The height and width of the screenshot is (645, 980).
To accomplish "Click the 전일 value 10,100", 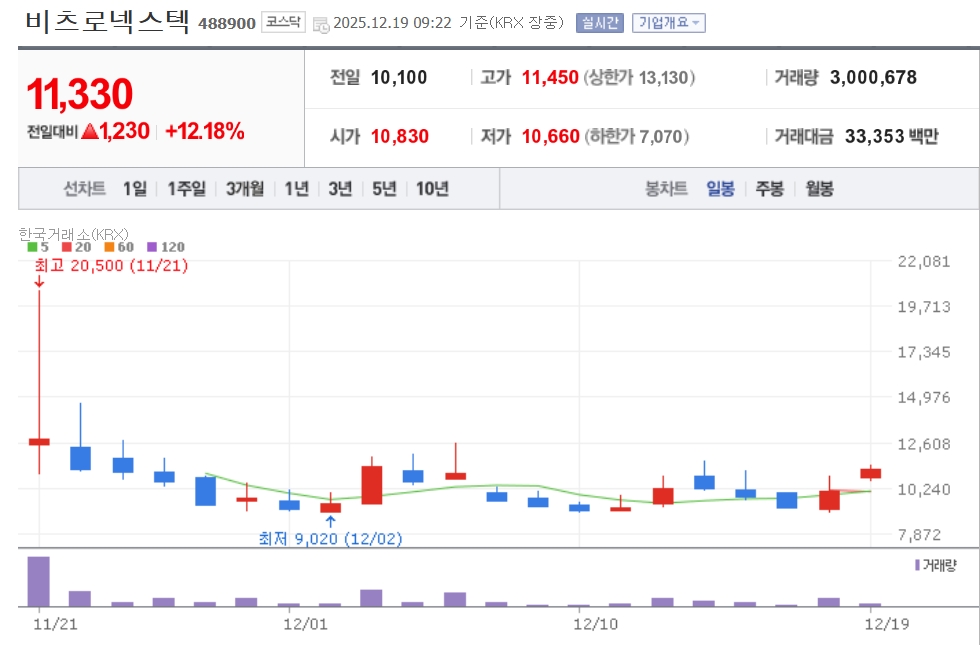I will click(x=399, y=78).
